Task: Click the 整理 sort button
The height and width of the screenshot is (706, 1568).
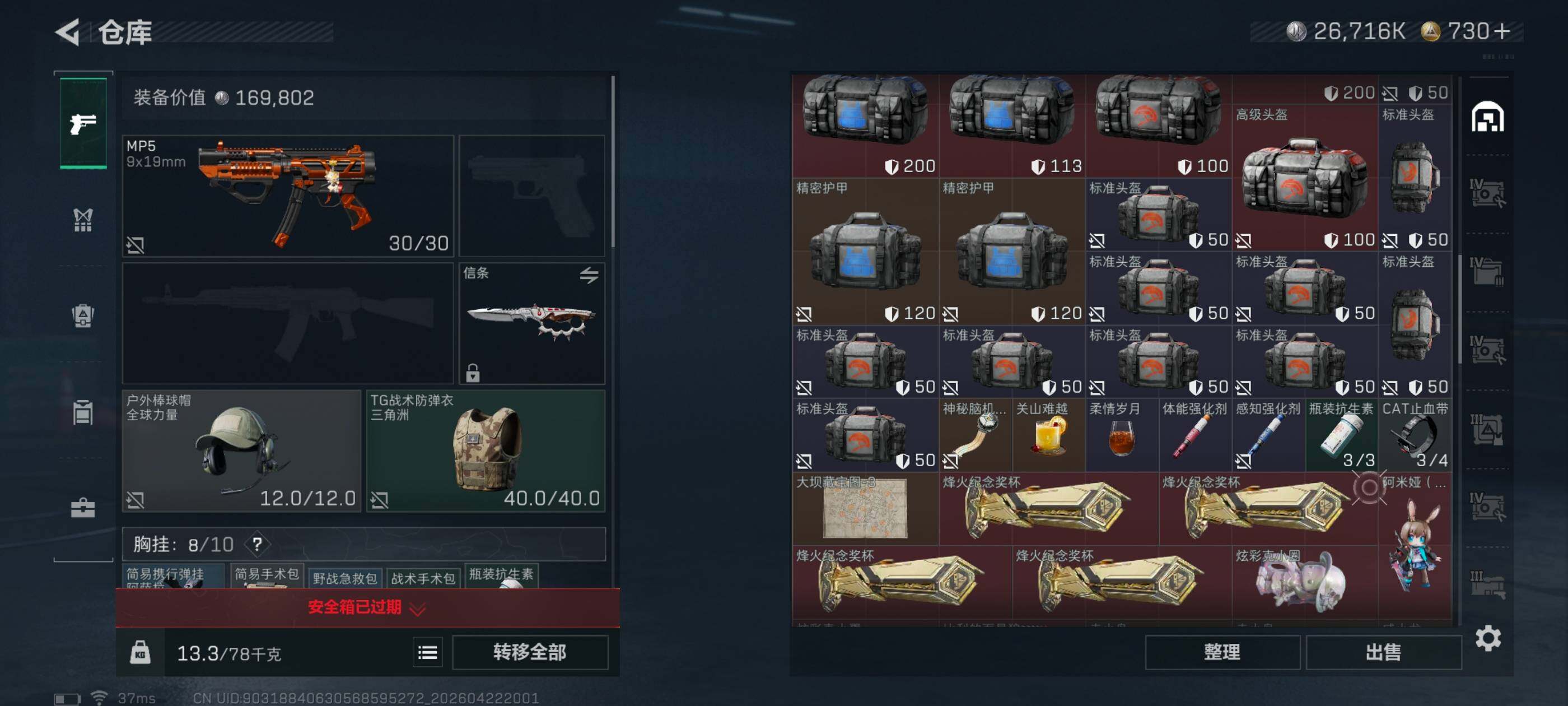Action: click(x=1222, y=652)
